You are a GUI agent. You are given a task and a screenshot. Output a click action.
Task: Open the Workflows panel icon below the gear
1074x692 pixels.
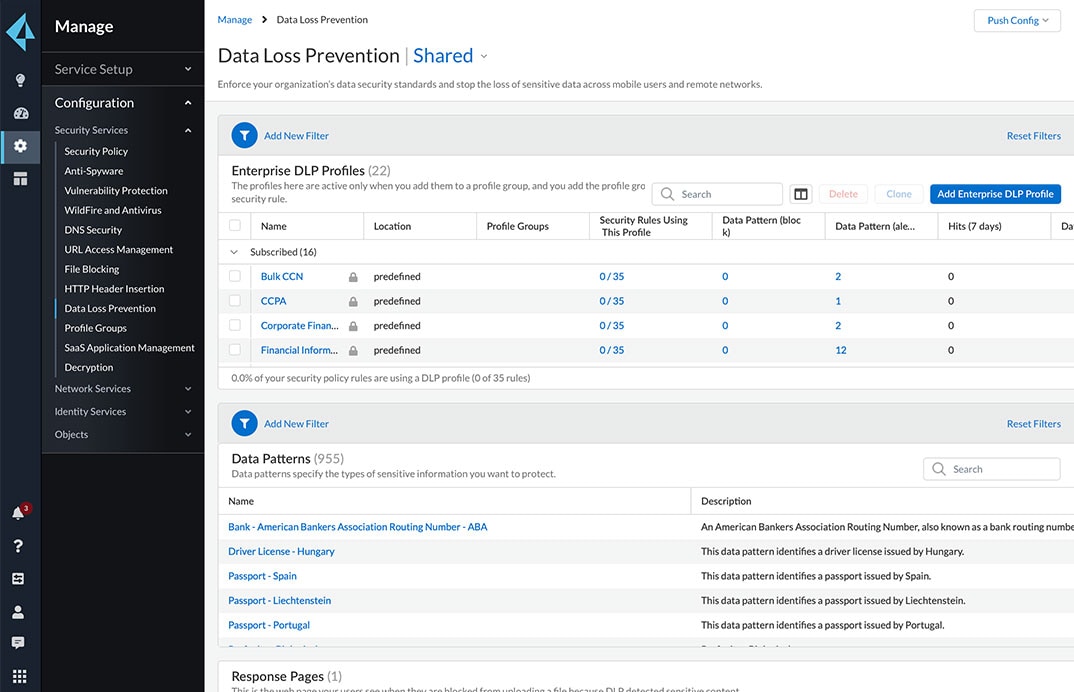tap(19, 178)
